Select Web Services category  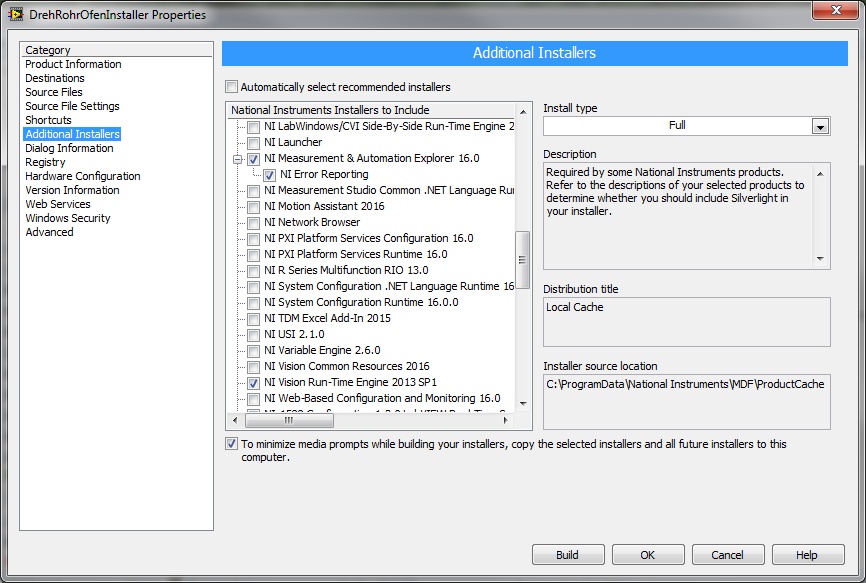pos(57,204)
